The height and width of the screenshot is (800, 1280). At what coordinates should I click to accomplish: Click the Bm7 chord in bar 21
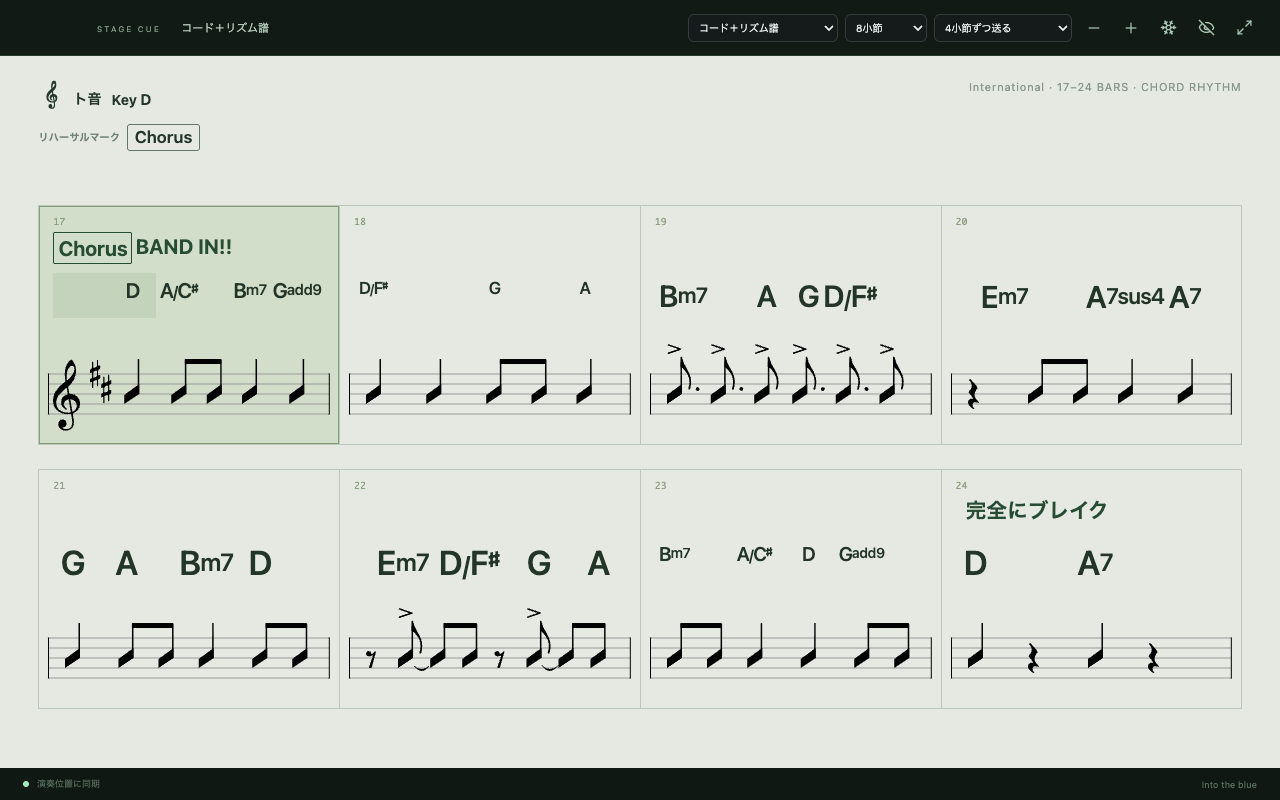coord(206,563)
